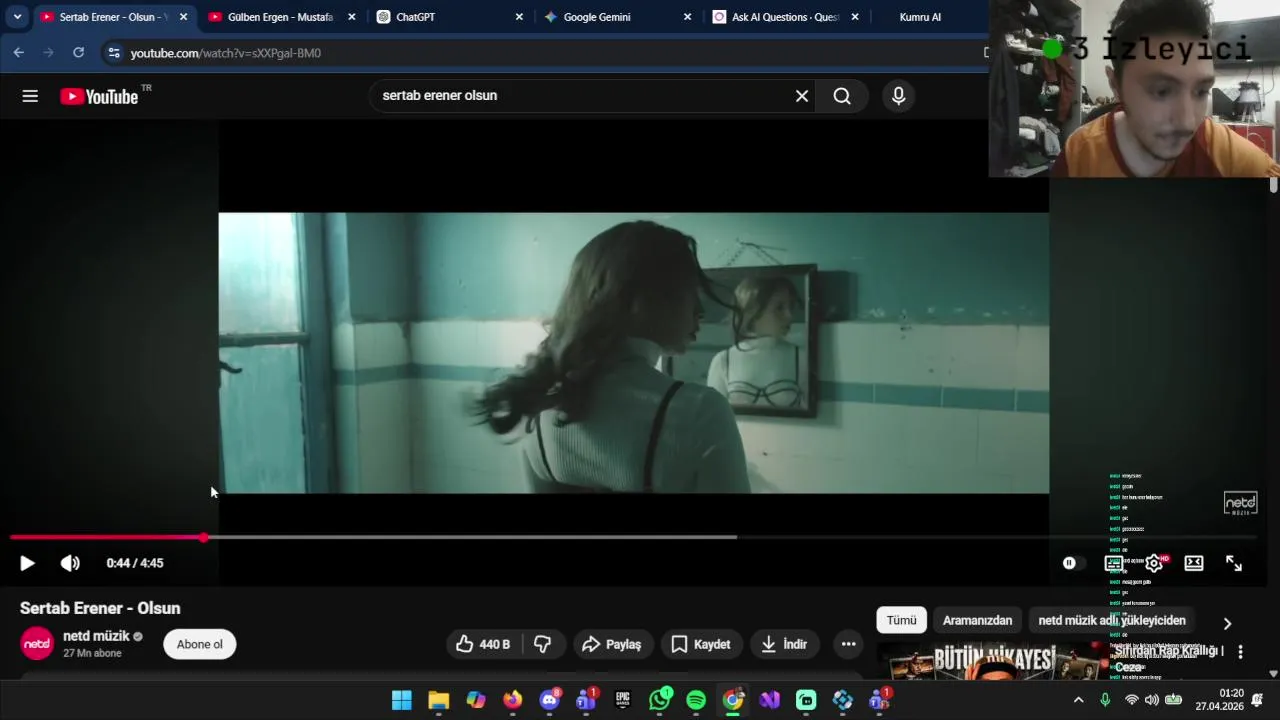Select netd müzik adlı yükleyiciden chip
The image size is (1280, 720).
click(x=1112, y=620)
